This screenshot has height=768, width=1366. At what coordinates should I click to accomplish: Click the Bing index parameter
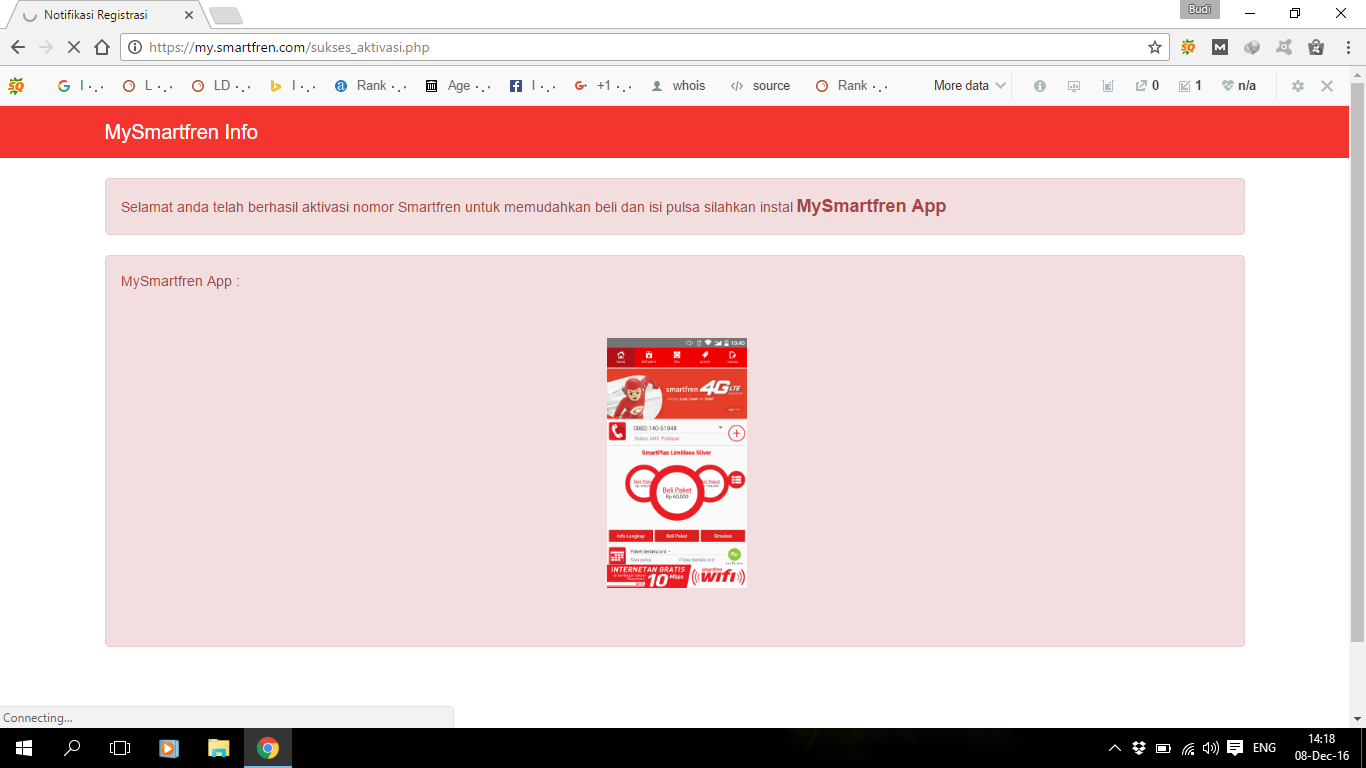click(x=293, y=86)
